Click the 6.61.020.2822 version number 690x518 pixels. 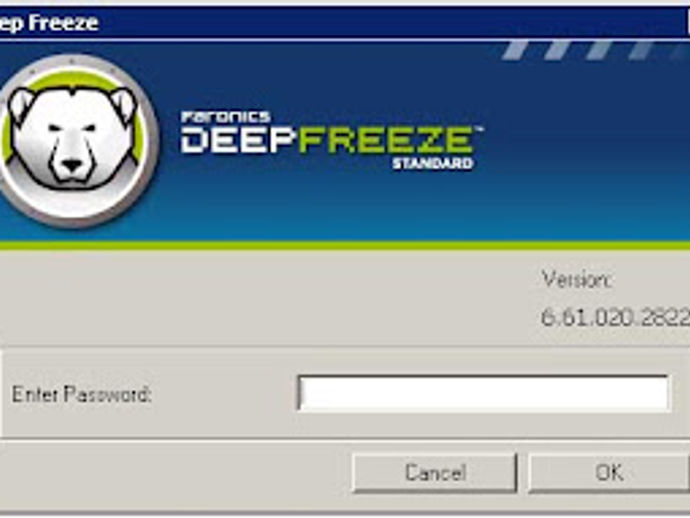[x=615, y=317]
